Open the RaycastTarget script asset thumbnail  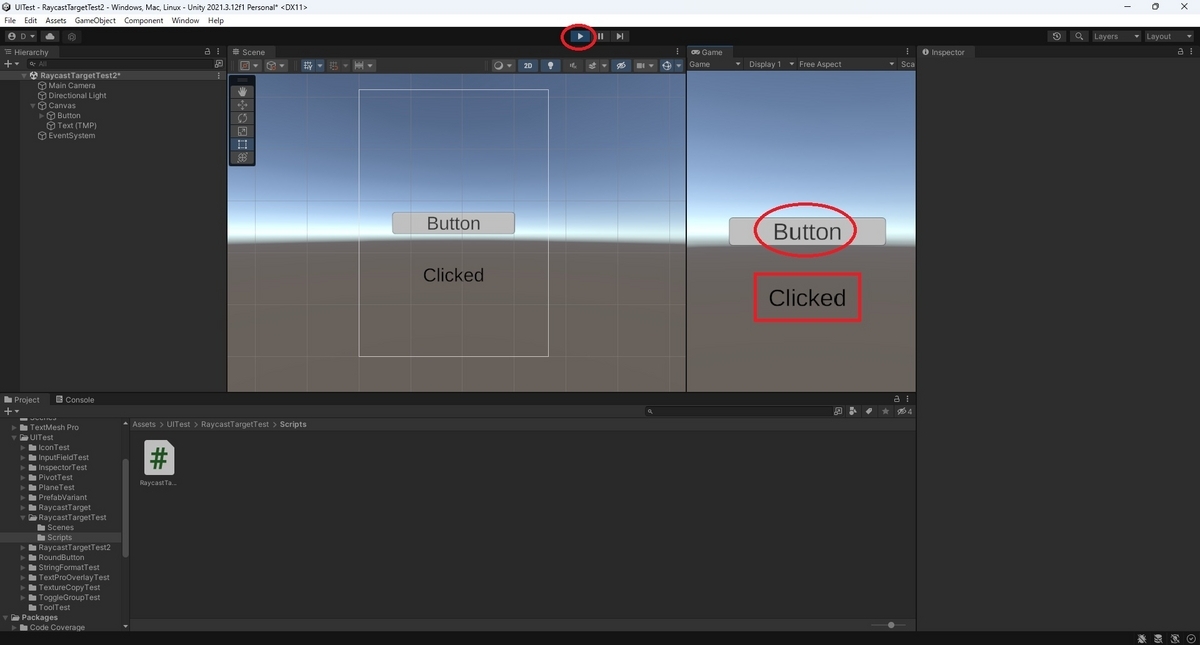click(159, 458)
